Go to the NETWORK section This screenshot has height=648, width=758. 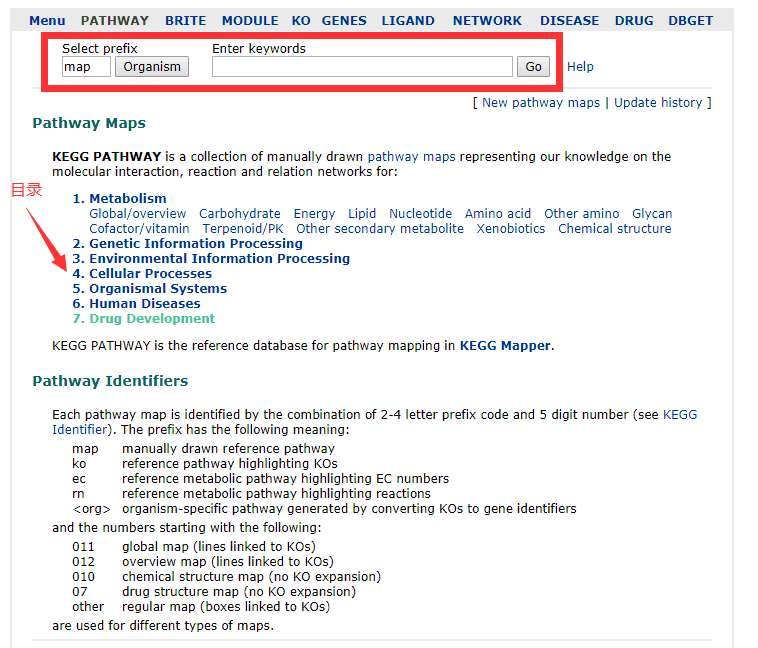[x=487, y=20]
